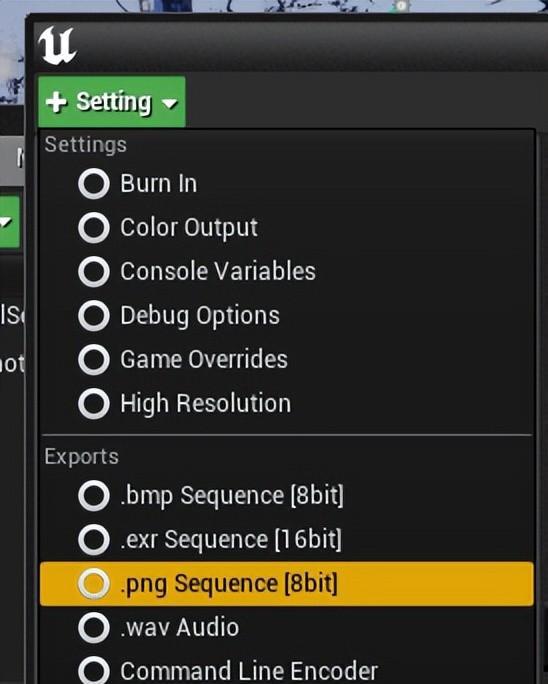Click the Burn In menu label

pyautogui.click(x=158, y=184)
